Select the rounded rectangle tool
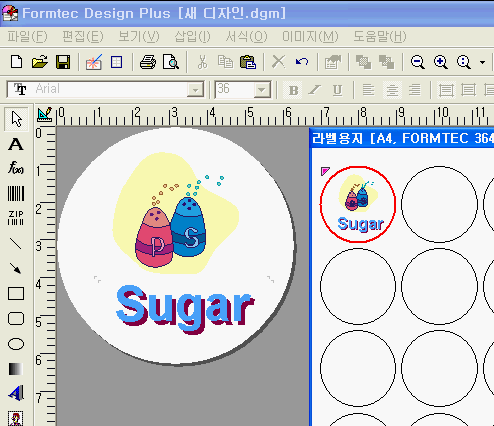Viewport: 494px width, 426px height. tap(16, 318)
